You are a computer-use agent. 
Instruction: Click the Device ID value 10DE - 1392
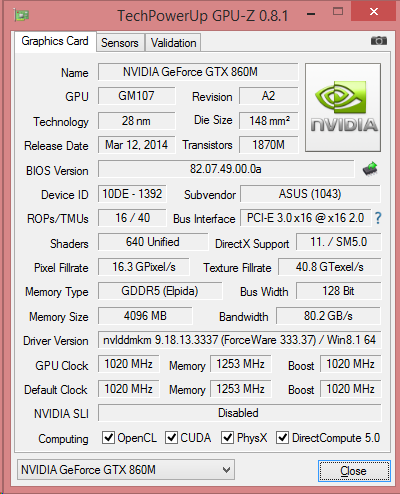pyautogui.click(x=132, y=194)
